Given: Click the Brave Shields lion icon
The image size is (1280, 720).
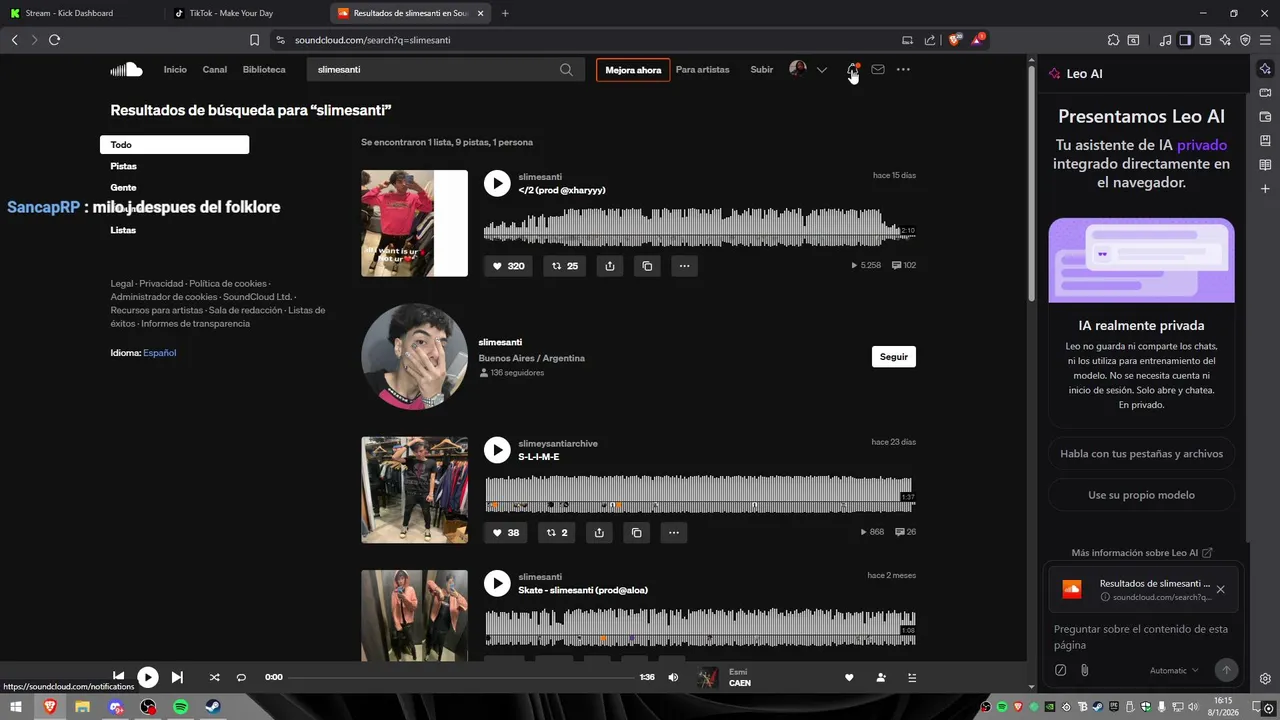Looking at the screenshot, I should point(955,40).
